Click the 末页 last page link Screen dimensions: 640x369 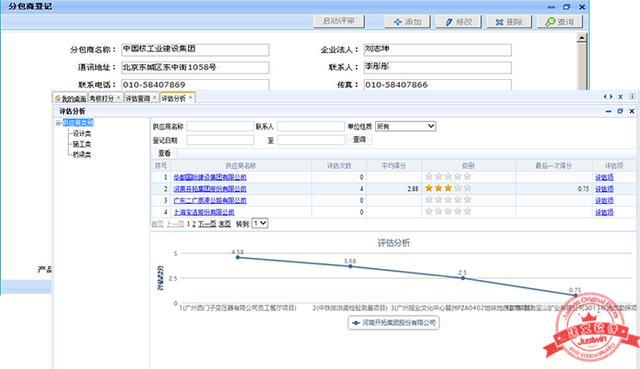click(224, 224)
